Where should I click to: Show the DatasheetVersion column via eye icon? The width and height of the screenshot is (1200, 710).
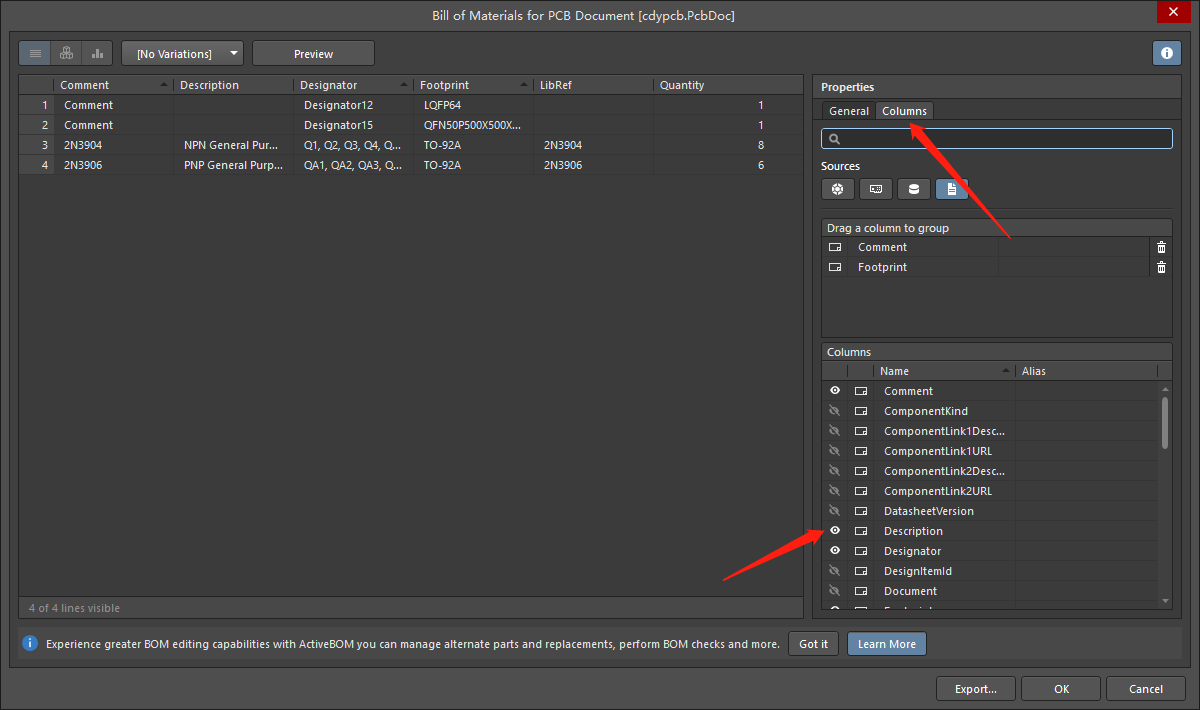pyautogui.click(x=835, y=511)
